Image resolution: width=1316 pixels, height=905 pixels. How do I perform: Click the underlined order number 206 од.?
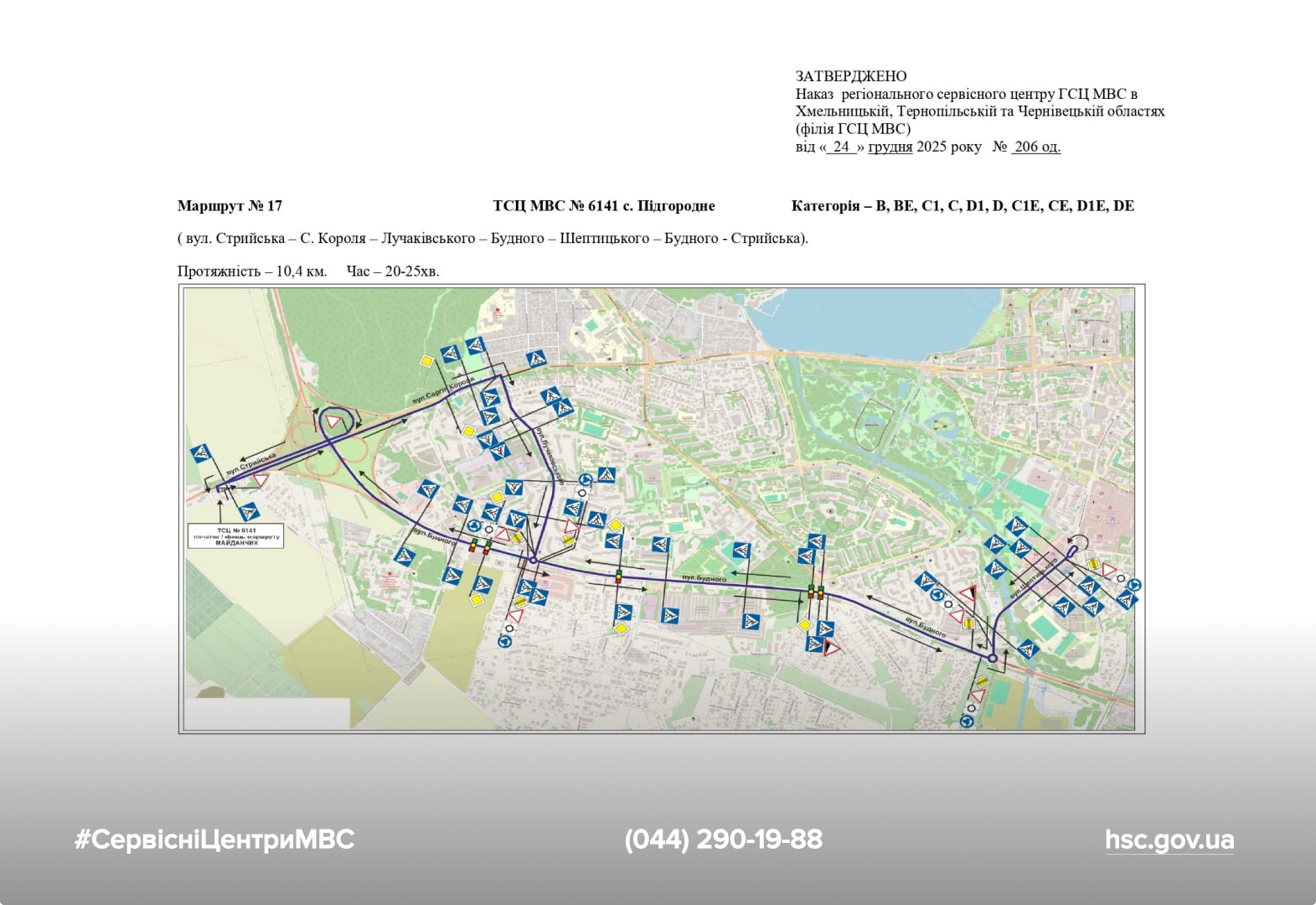(1036, 147)
